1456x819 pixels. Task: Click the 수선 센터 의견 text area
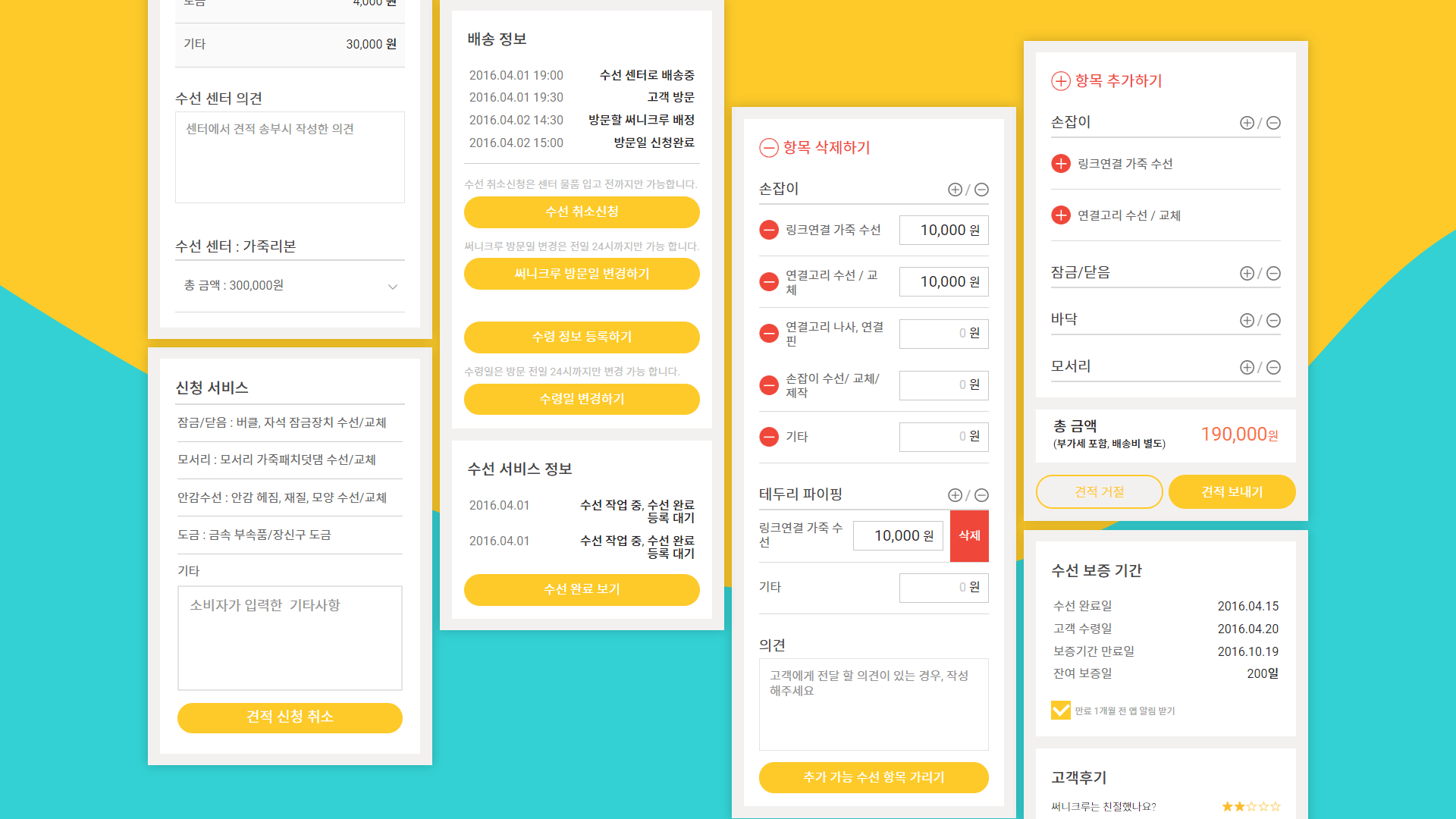tap(290, 157)
